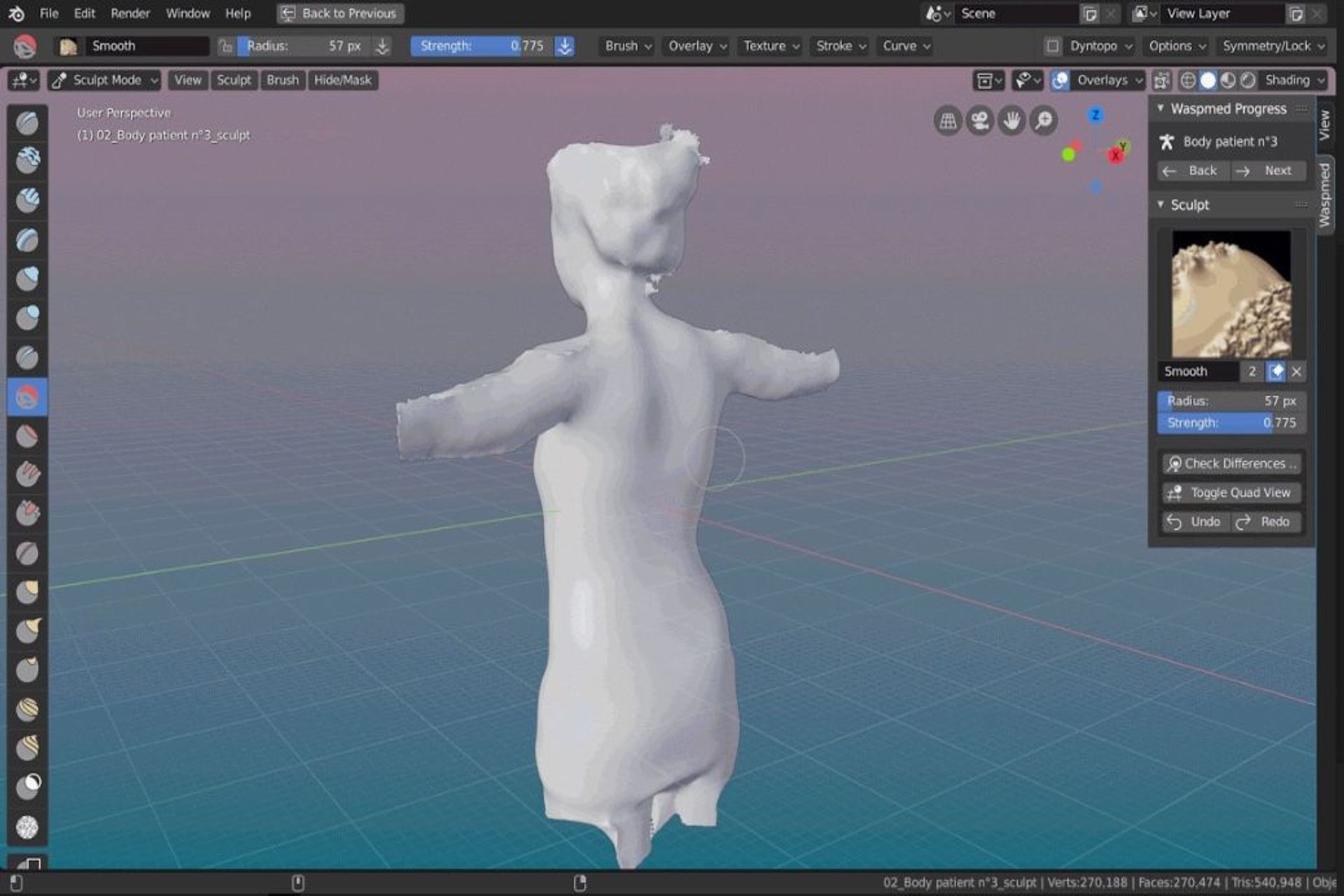Toggle perspective/orthographic grid icon
Image resolution: width=1344 pixels, height=896 pixels.
[947, 120]
